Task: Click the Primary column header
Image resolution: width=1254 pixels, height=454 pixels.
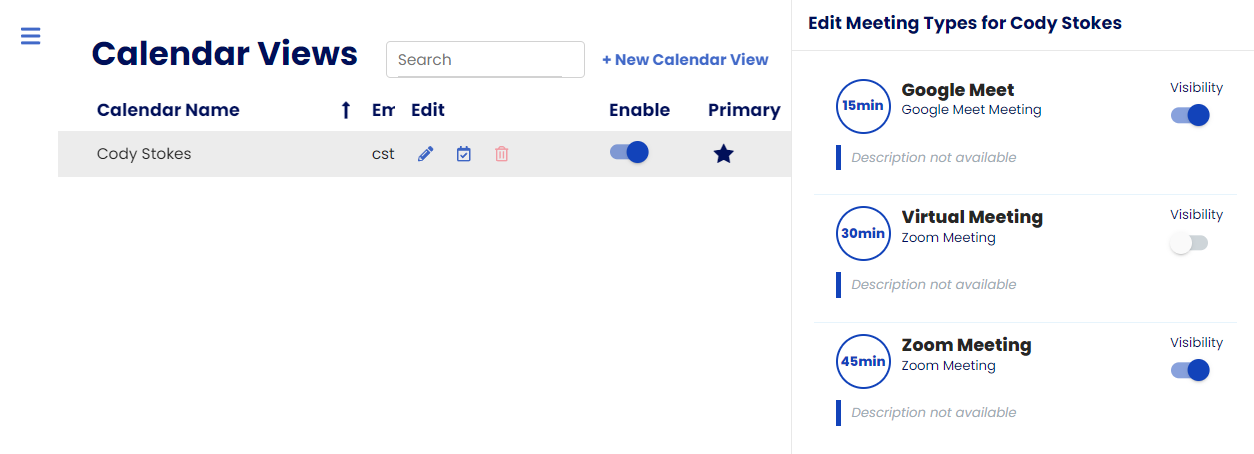Action: pos(744,110)
